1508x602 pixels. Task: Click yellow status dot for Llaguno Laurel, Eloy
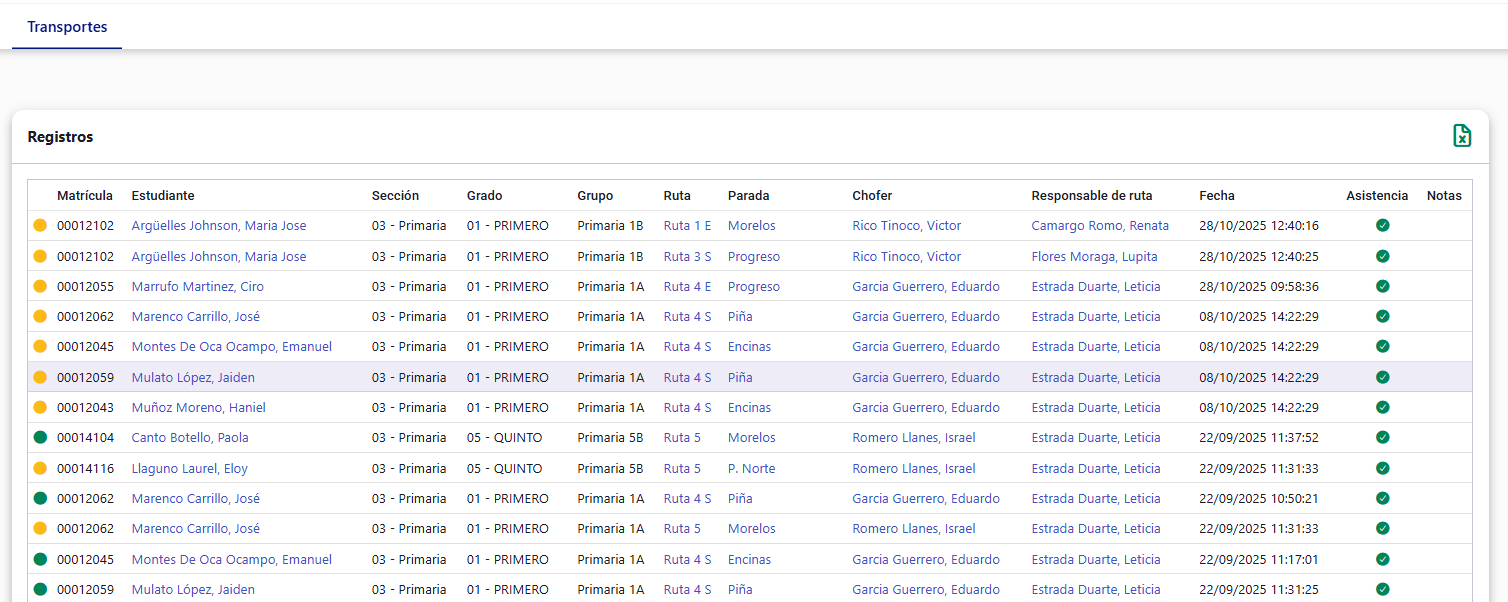tap(40, 468)
